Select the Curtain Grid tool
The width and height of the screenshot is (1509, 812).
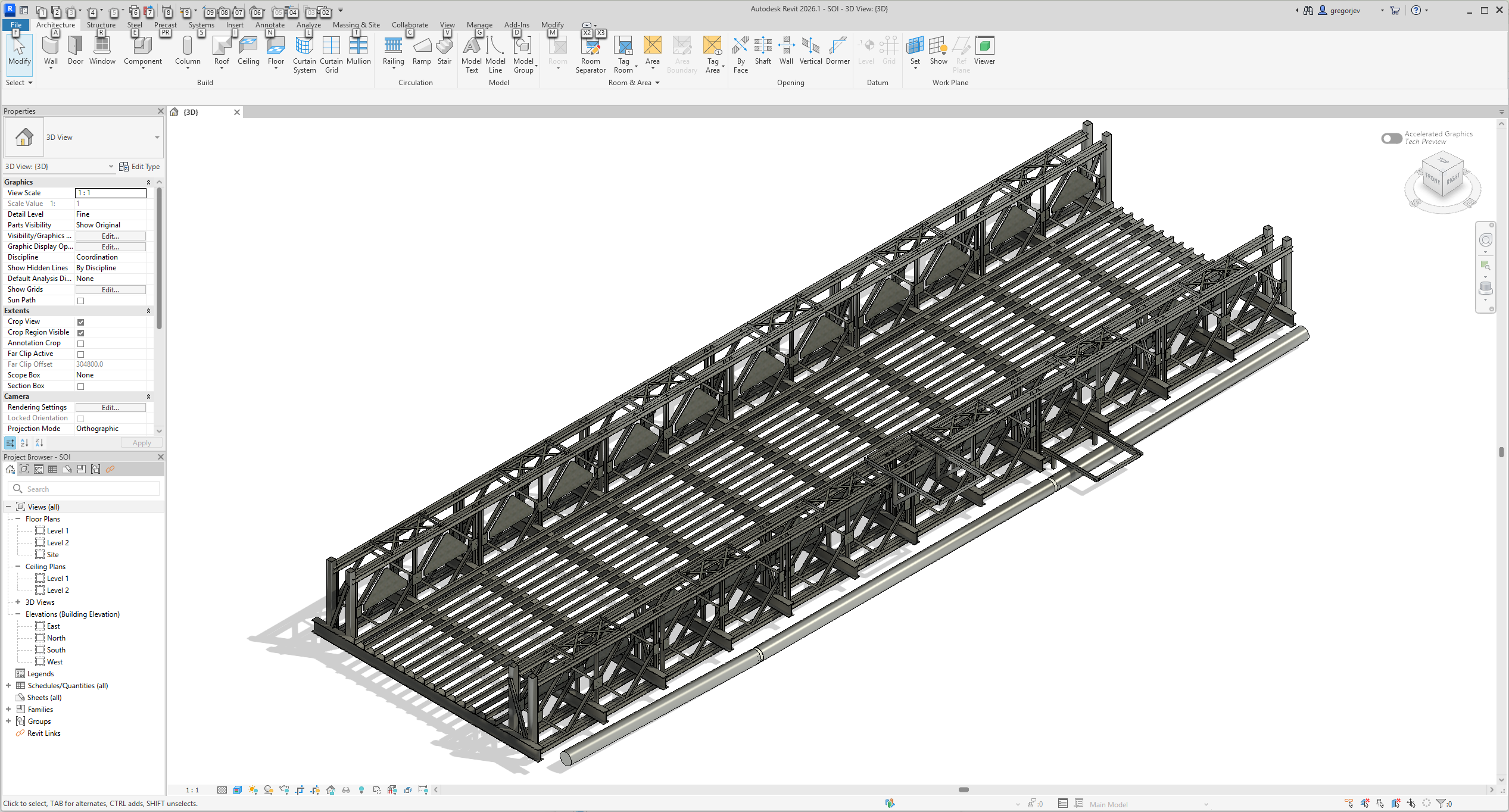(x=331, y=54)
